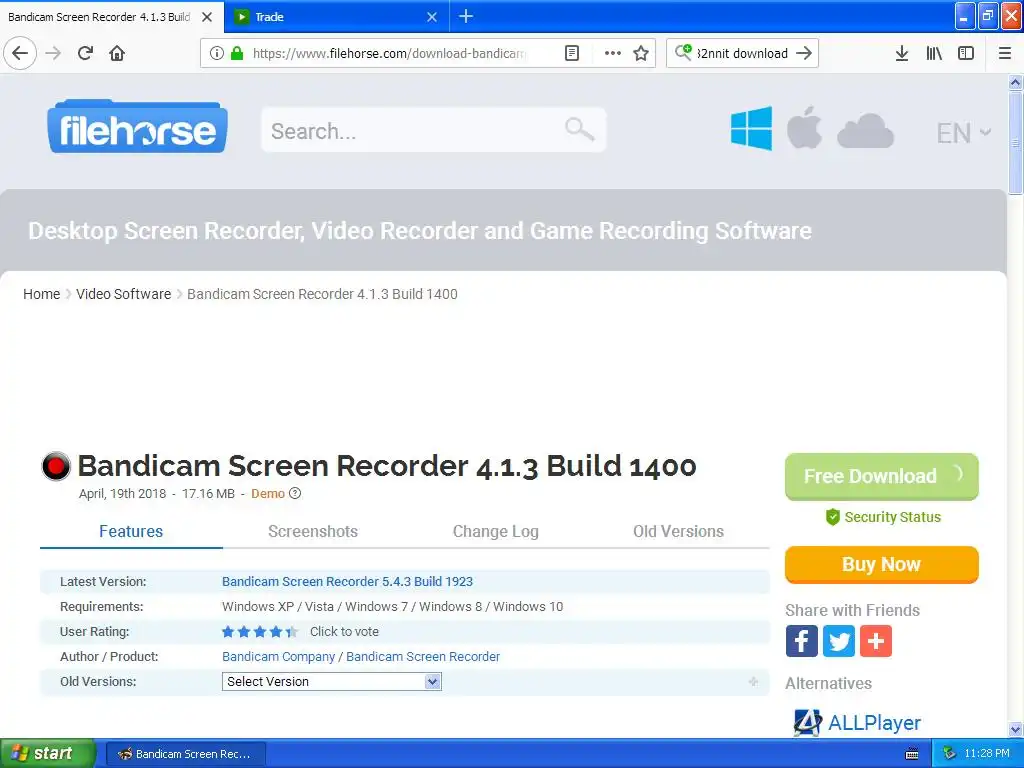Click the 'Click to vote' text
Viewport: 1024px width, 768px height.
344,632
